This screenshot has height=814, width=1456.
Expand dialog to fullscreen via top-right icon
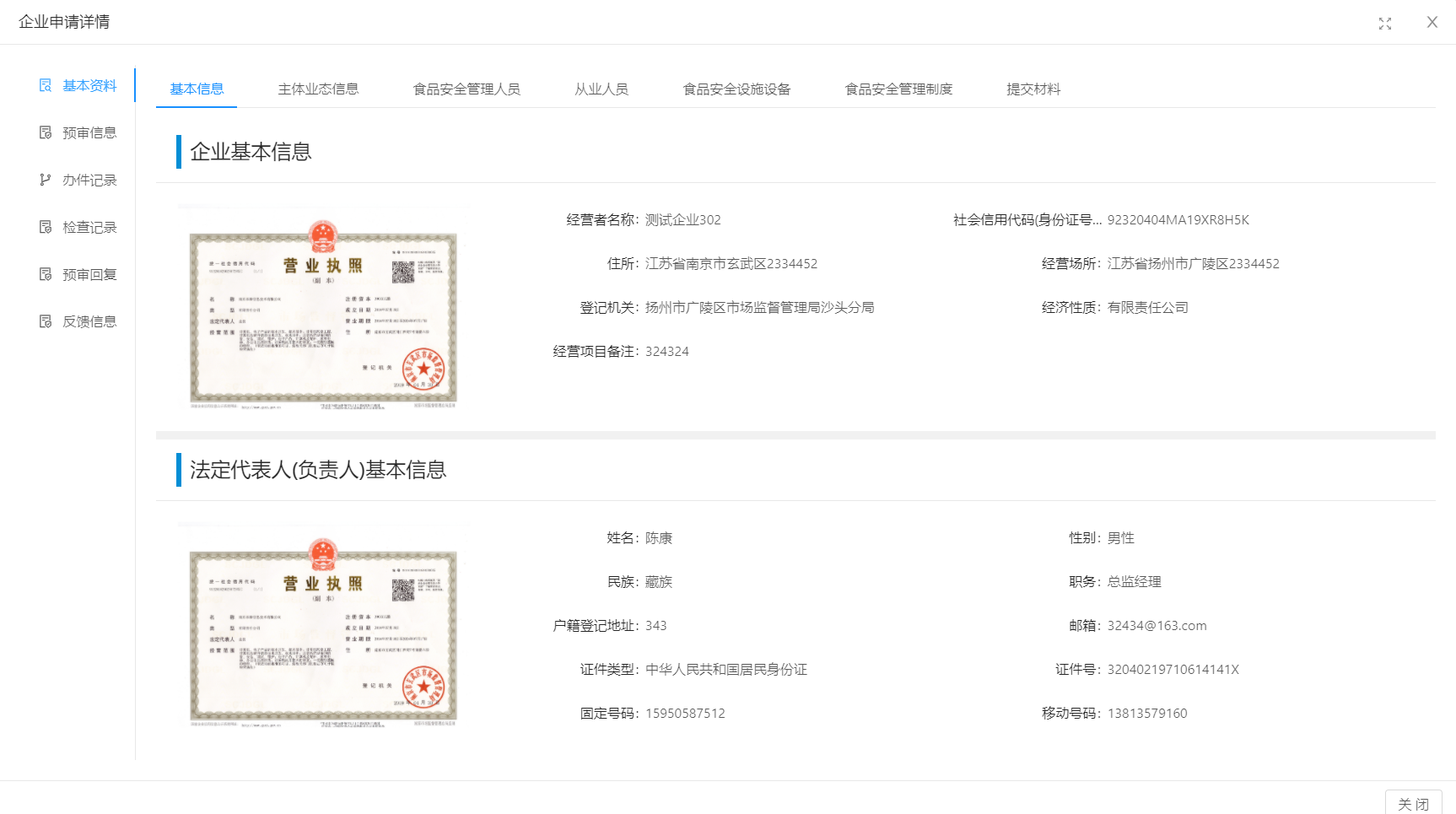pos(1384,24)
